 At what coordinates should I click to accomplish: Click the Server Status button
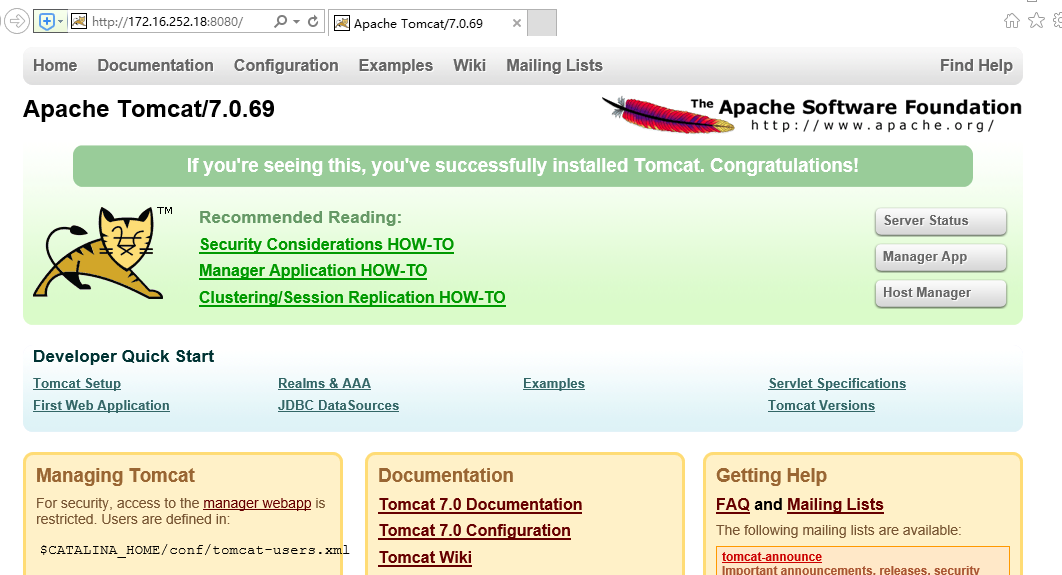click(x=941, y=221)
